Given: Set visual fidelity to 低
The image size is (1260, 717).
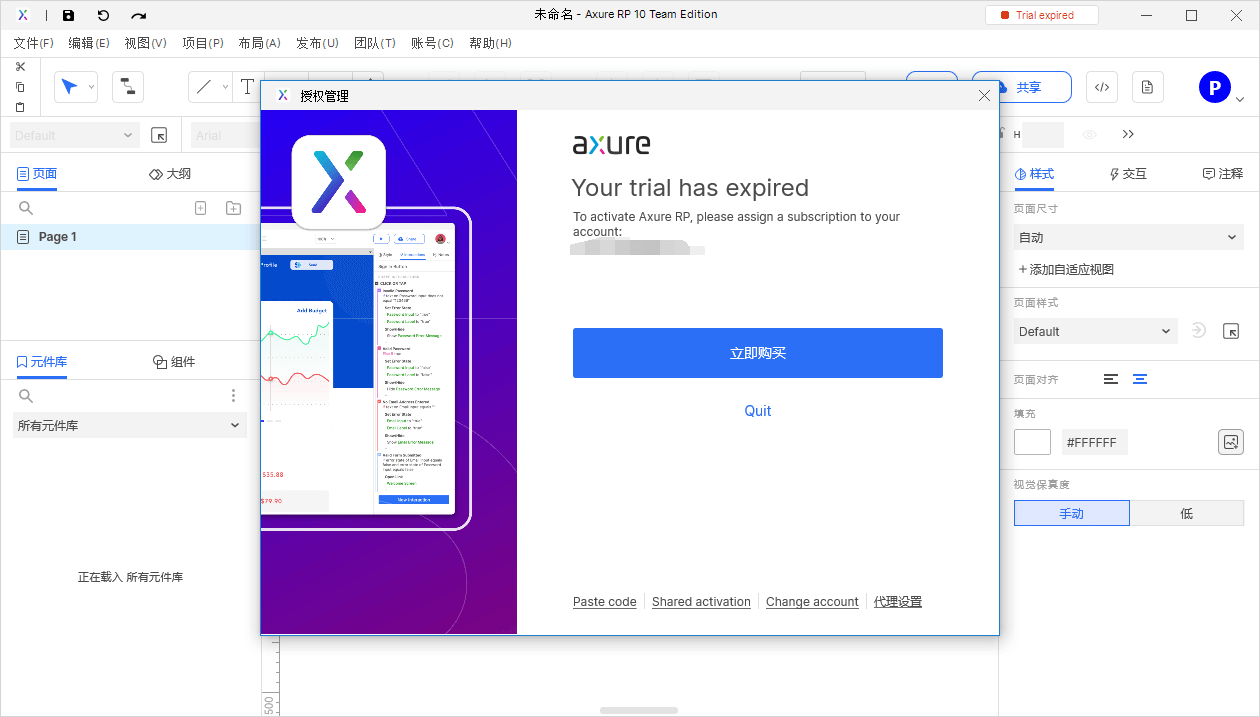Looking at the screenshot, I should [x=1187, y=513].
